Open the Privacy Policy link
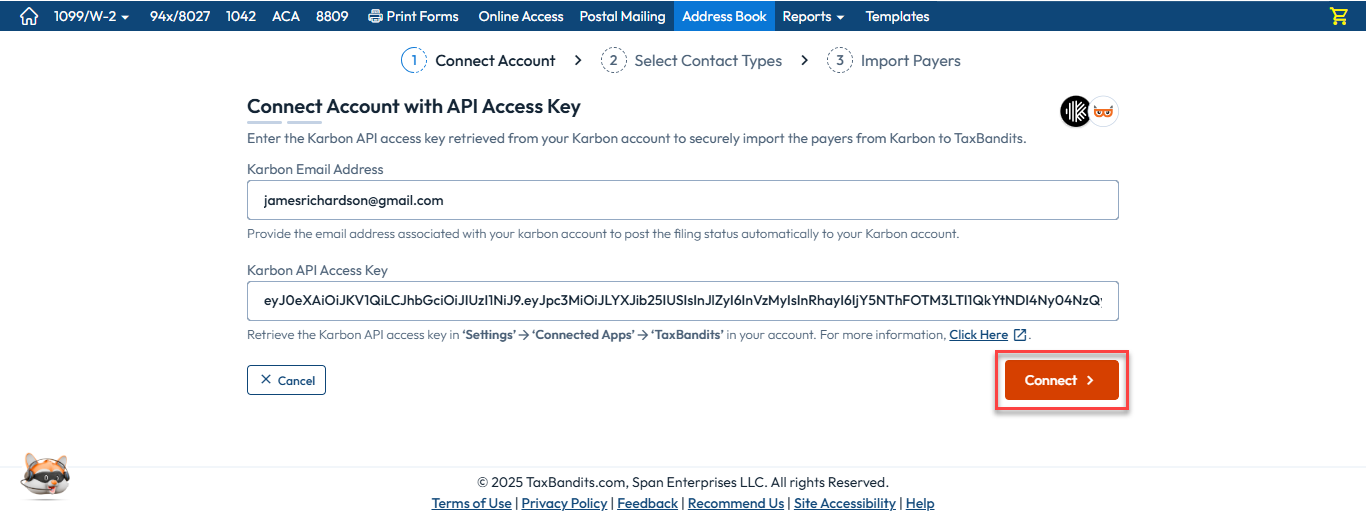Viewport: 1366px width, 522px height. (x=564, y=503)
